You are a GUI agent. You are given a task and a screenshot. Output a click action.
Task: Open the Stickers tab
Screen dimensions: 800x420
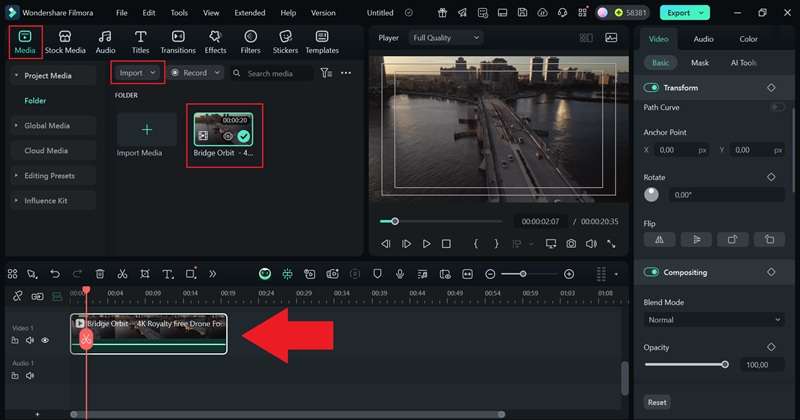[x=285, y=42]
